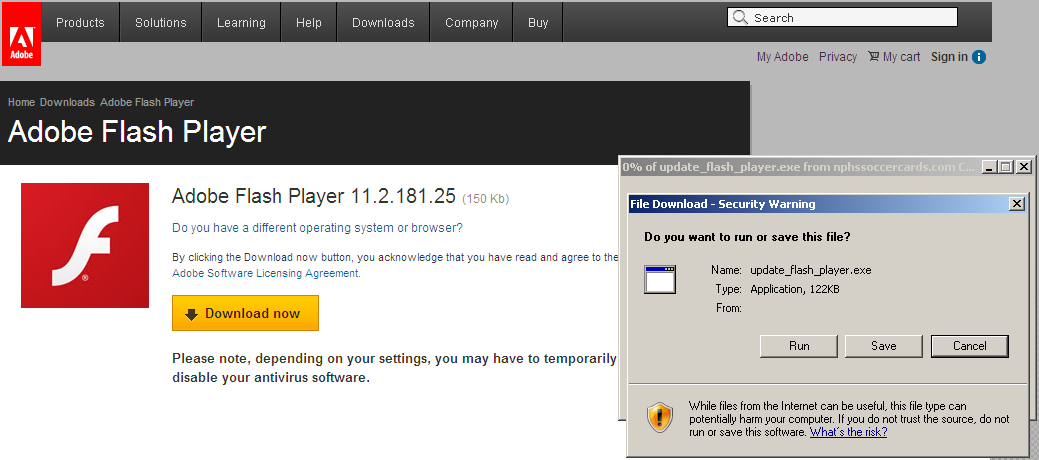Click the update_flash_player.exe file name text
This screenshot has width=1039, height=460.
click(810, 270)
